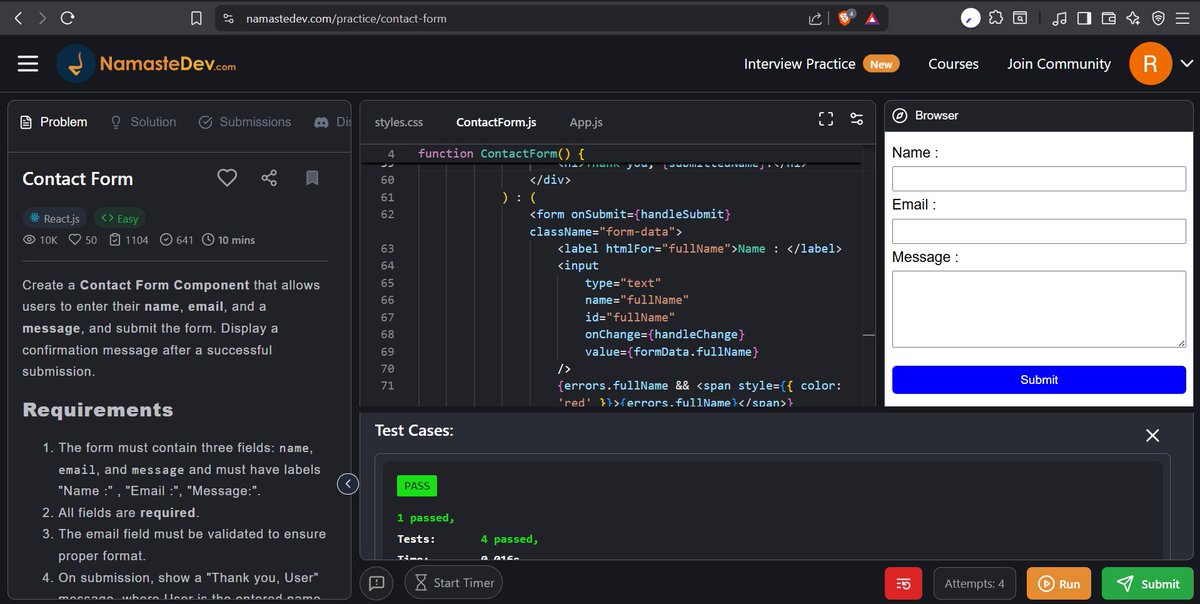
Task: Open the styles.css file tab
Action: (399, 122)
